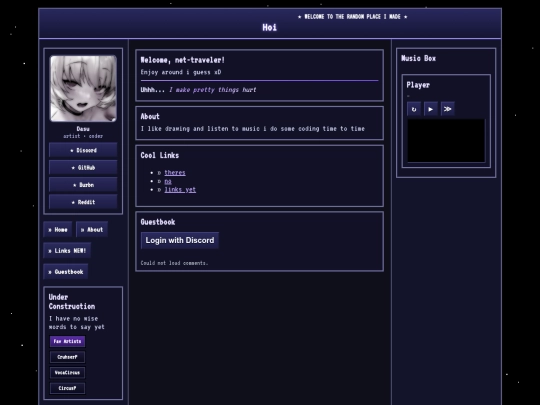Click the scrolling welcome marquee text
The height and width of the screenshot is (405, 540).
(x=352, y=17)
